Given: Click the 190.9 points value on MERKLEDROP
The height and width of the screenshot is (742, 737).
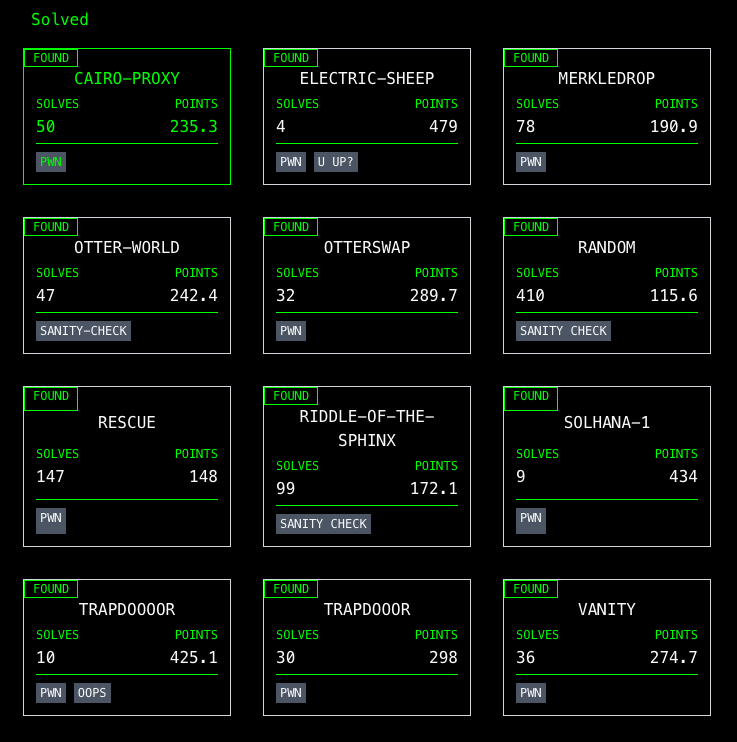Looking at the screenshot, I should pyautogui.click(x=674, y=126).
